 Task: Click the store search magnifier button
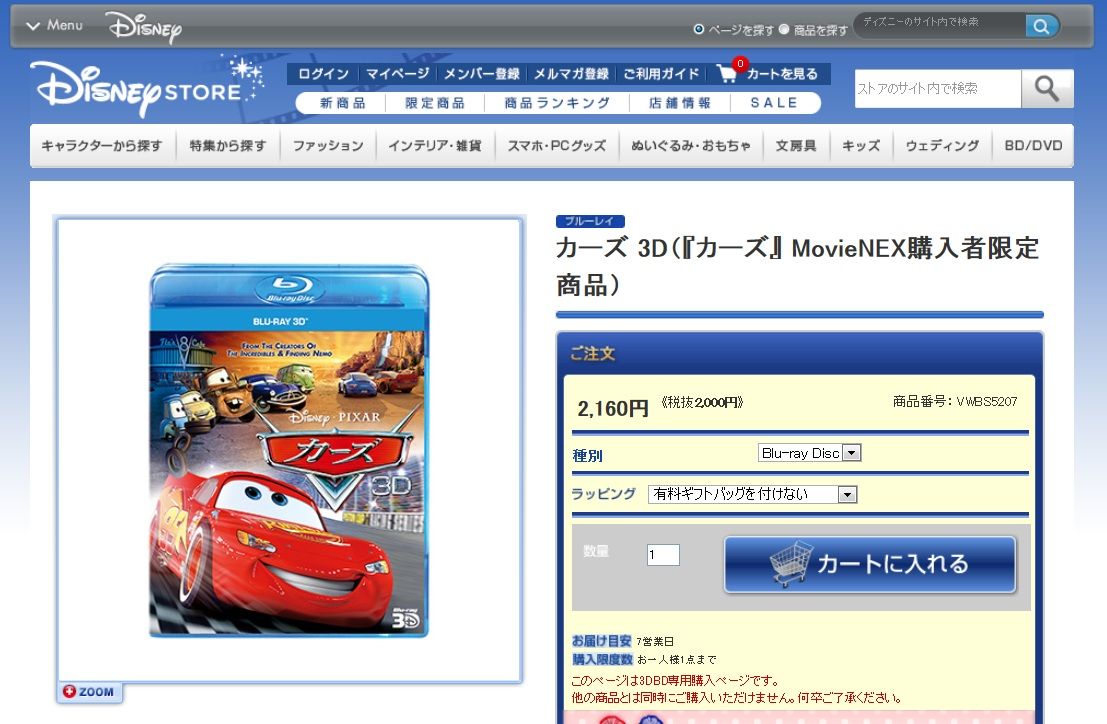click(x=1047, y=88)
